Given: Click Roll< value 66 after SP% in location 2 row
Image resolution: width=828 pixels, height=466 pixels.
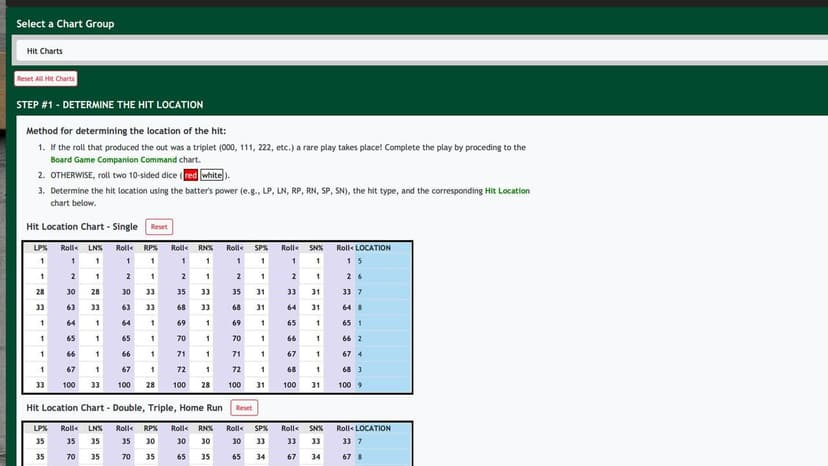Looking at the screenshot, I should coord(291,339).
